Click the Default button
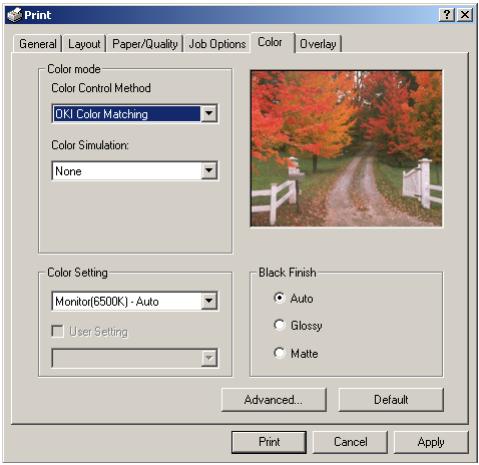Image resolution: width=479 pixels, height=465 pixels. pyautogui.click(x=391, y=400)
